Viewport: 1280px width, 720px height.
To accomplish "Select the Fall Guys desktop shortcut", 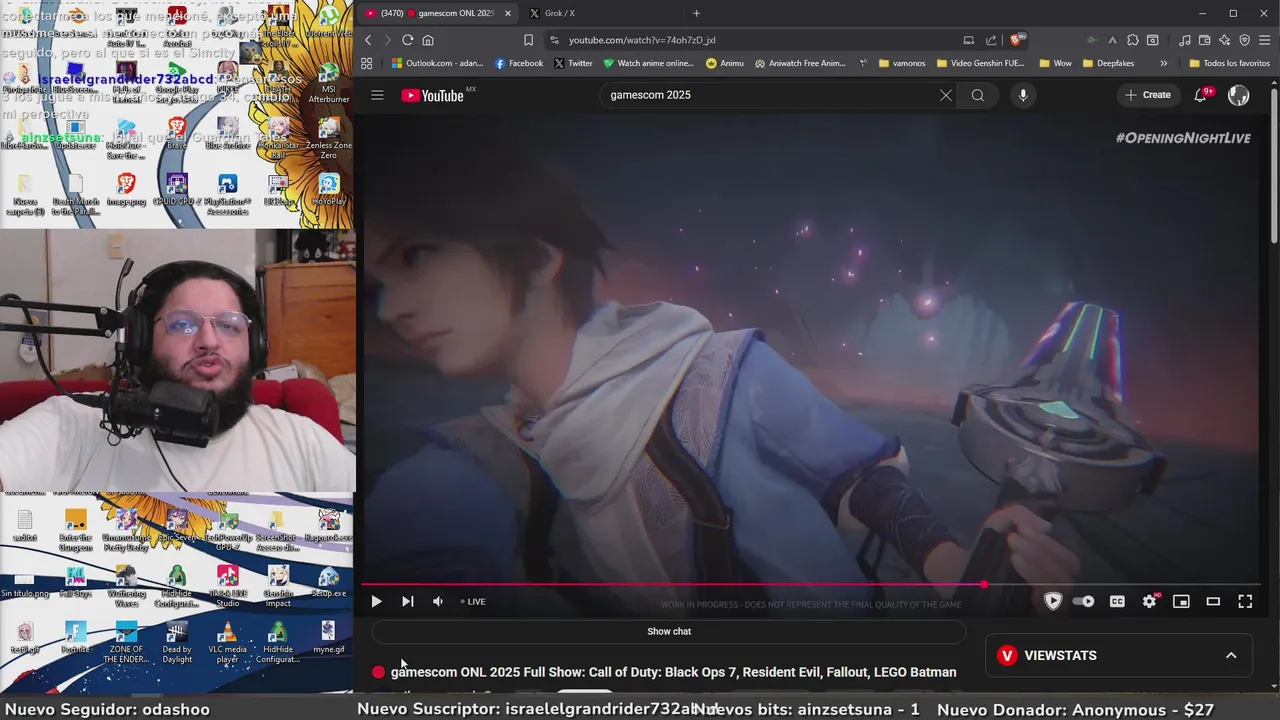I will point(75,581).
